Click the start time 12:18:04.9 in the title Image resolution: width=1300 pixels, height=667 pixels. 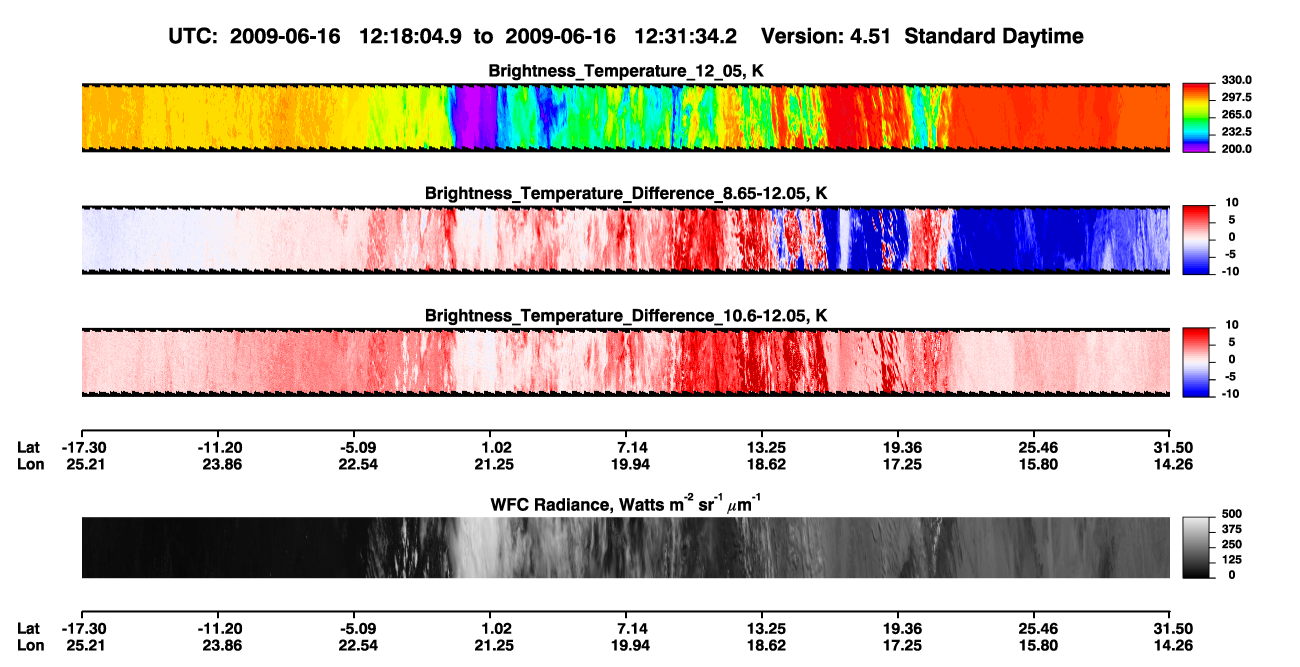coord(412,36)
